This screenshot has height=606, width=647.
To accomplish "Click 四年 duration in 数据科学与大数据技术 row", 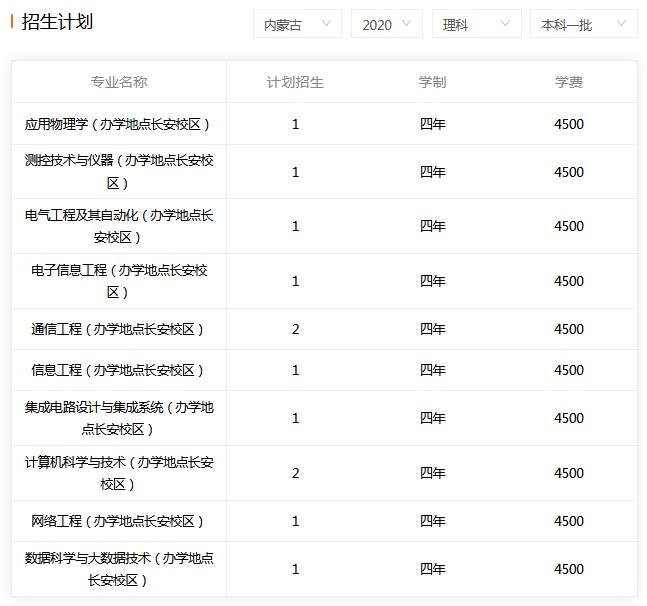I will pyautogui.click(x=432, y=569).
